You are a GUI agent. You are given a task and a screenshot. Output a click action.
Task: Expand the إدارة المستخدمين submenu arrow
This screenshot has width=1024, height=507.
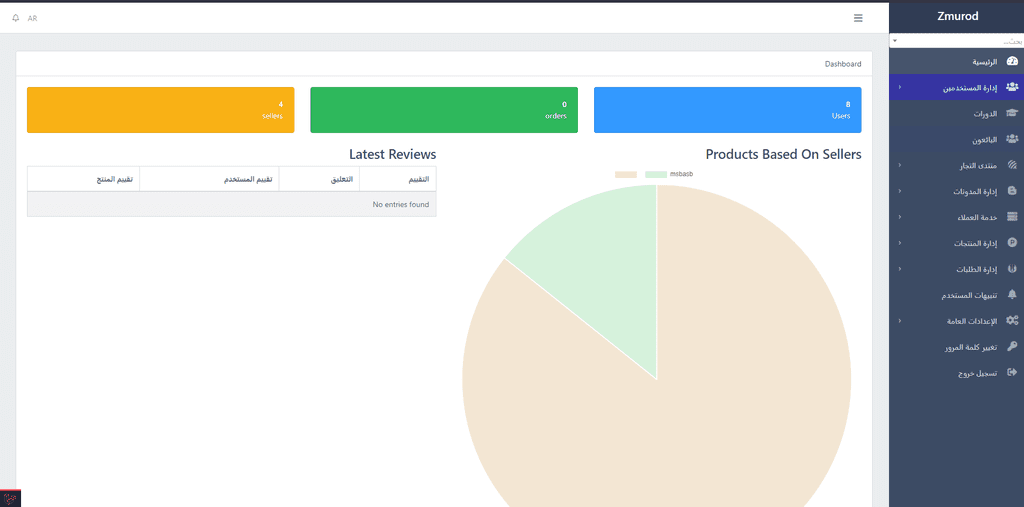coord(899,87)
